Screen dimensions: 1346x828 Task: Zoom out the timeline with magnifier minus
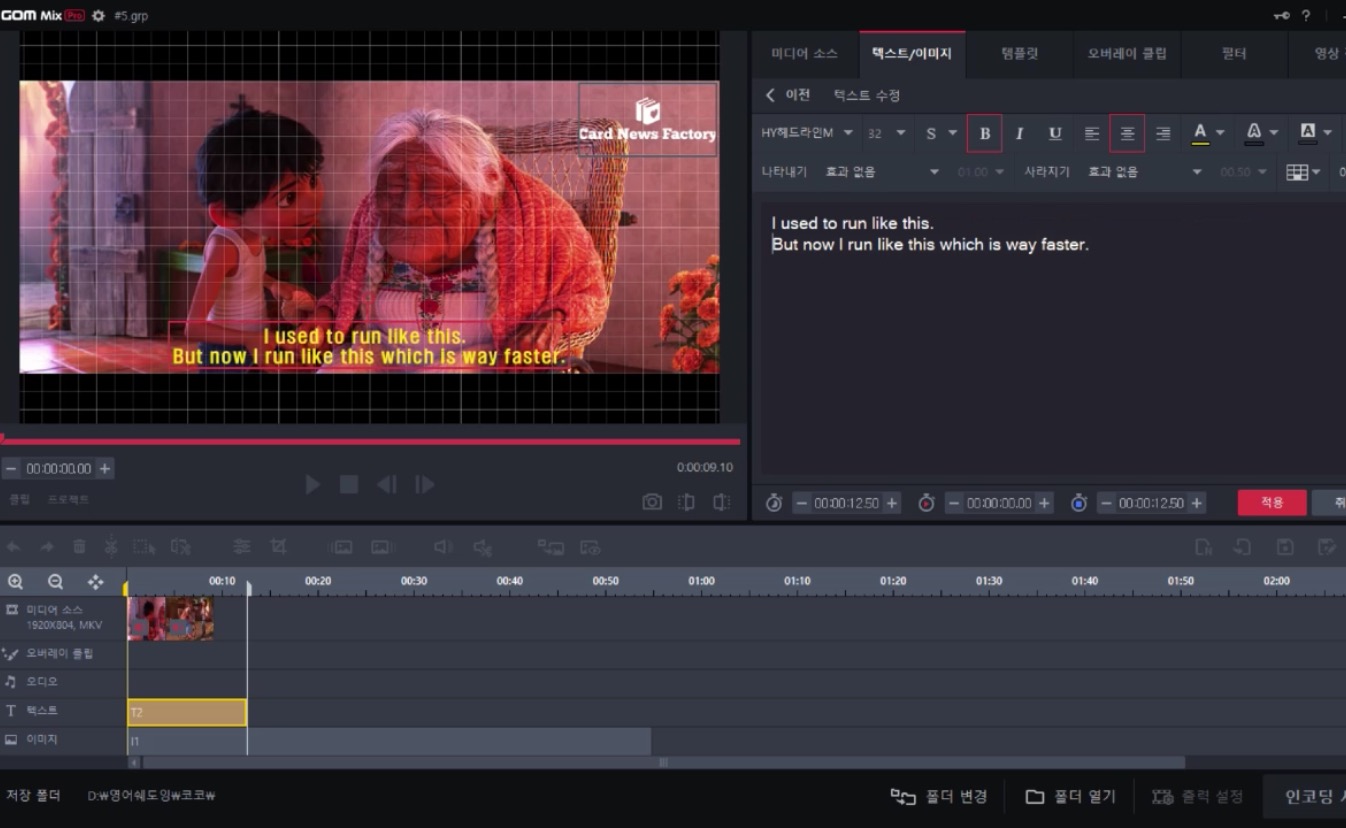click(x=56, y=581)
